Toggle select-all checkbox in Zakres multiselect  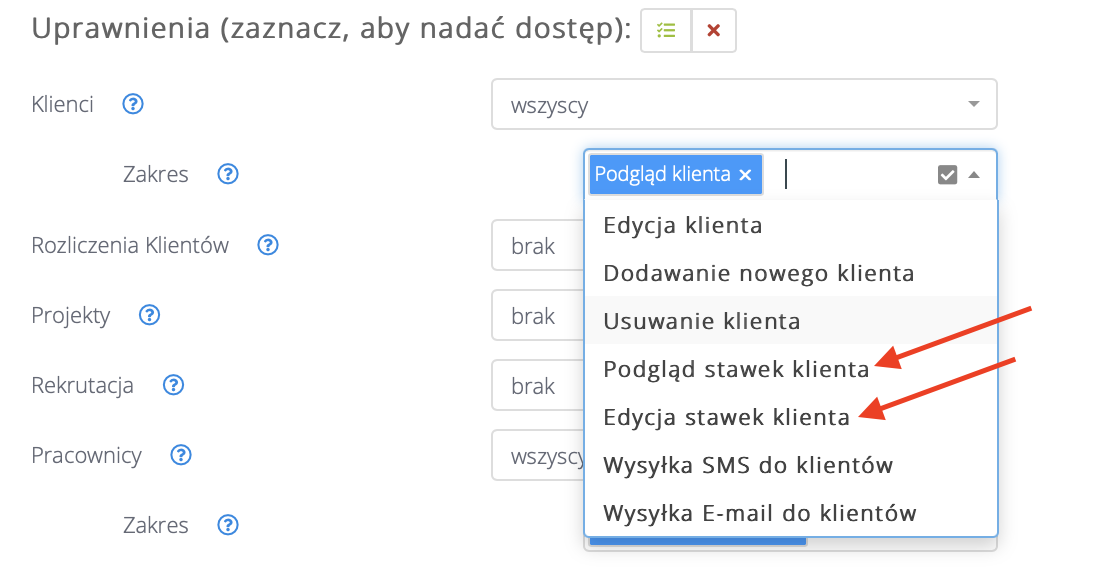(x=947, y=175)
